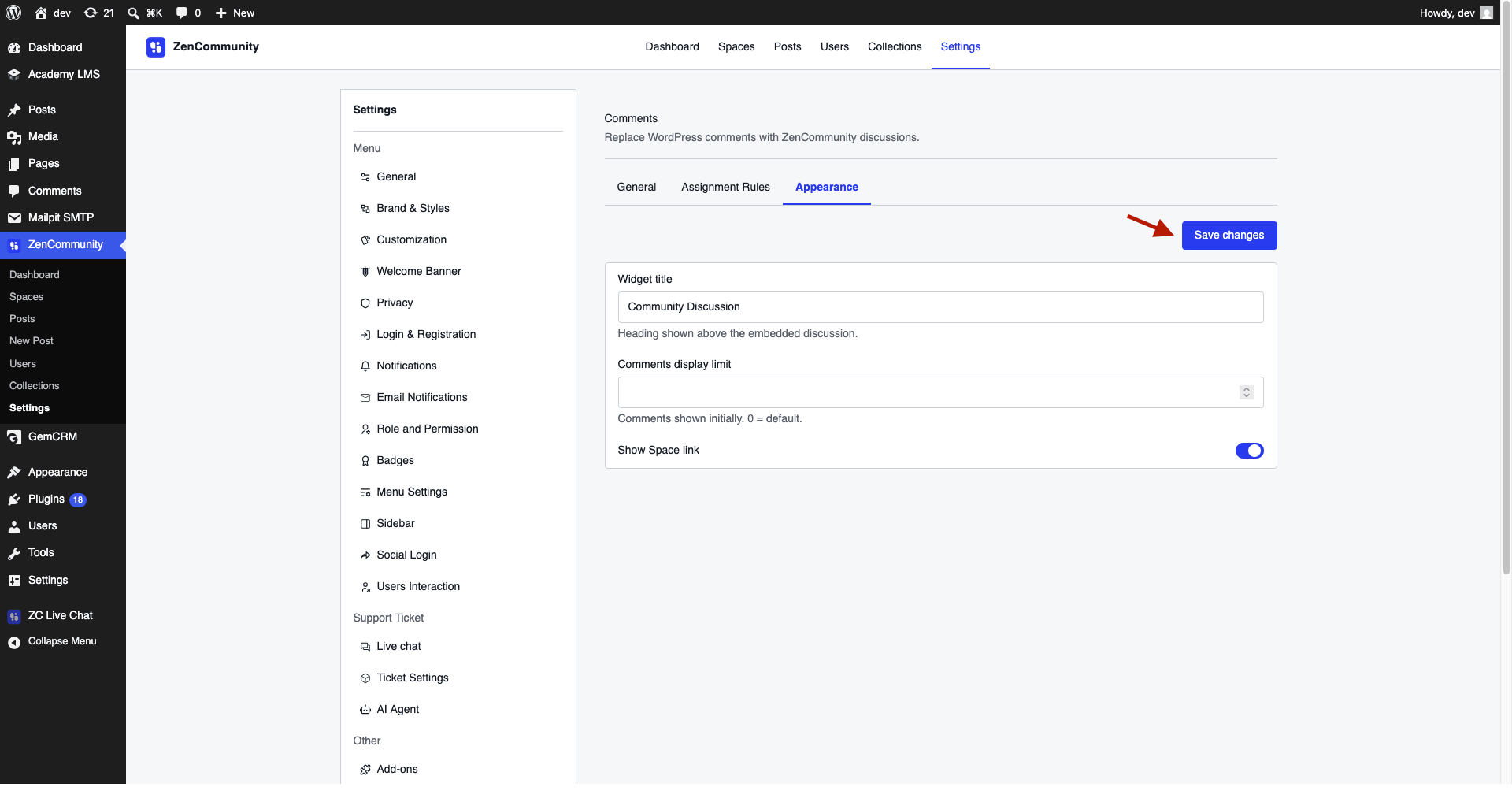Click the user avatar beside Howdy, dev

[1487, 13]
